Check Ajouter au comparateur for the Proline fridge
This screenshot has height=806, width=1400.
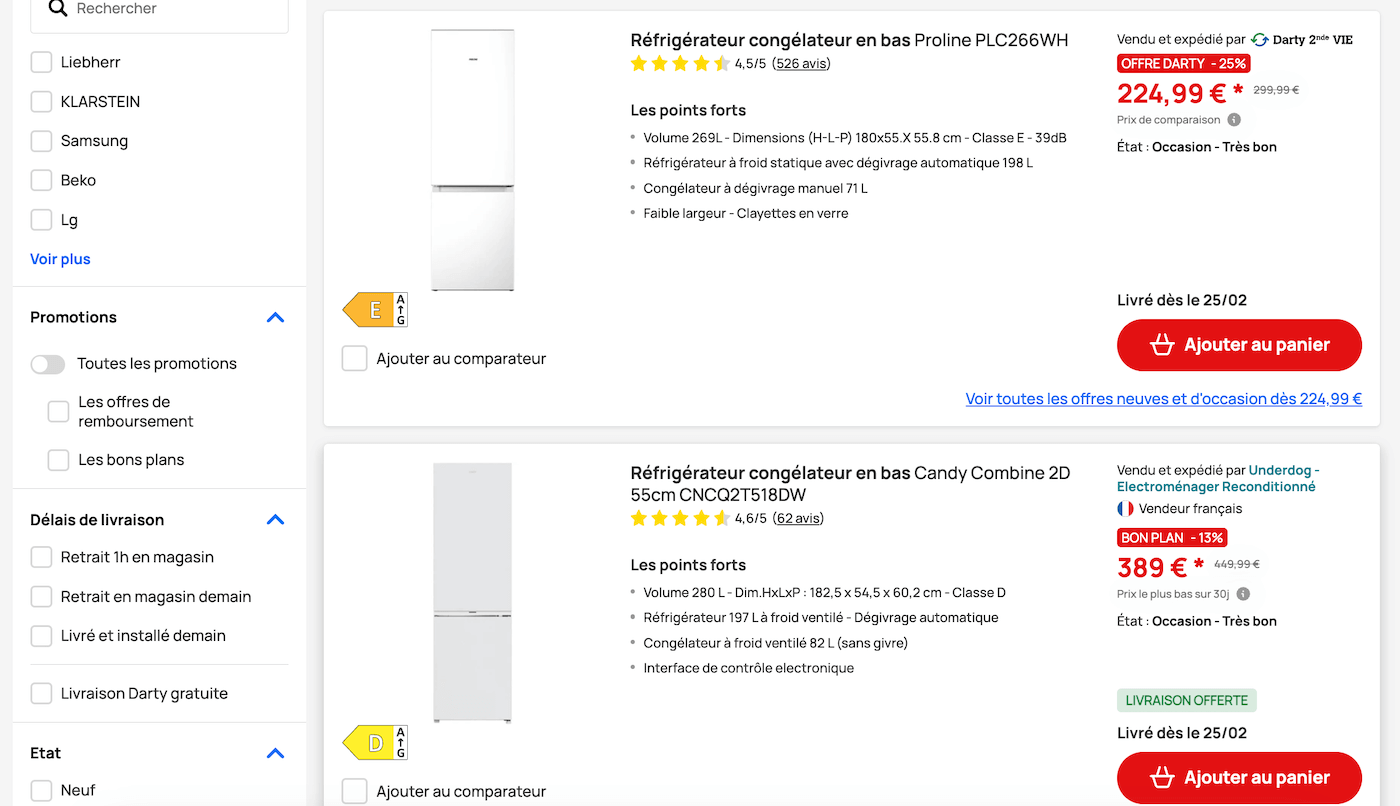(354, 357)
